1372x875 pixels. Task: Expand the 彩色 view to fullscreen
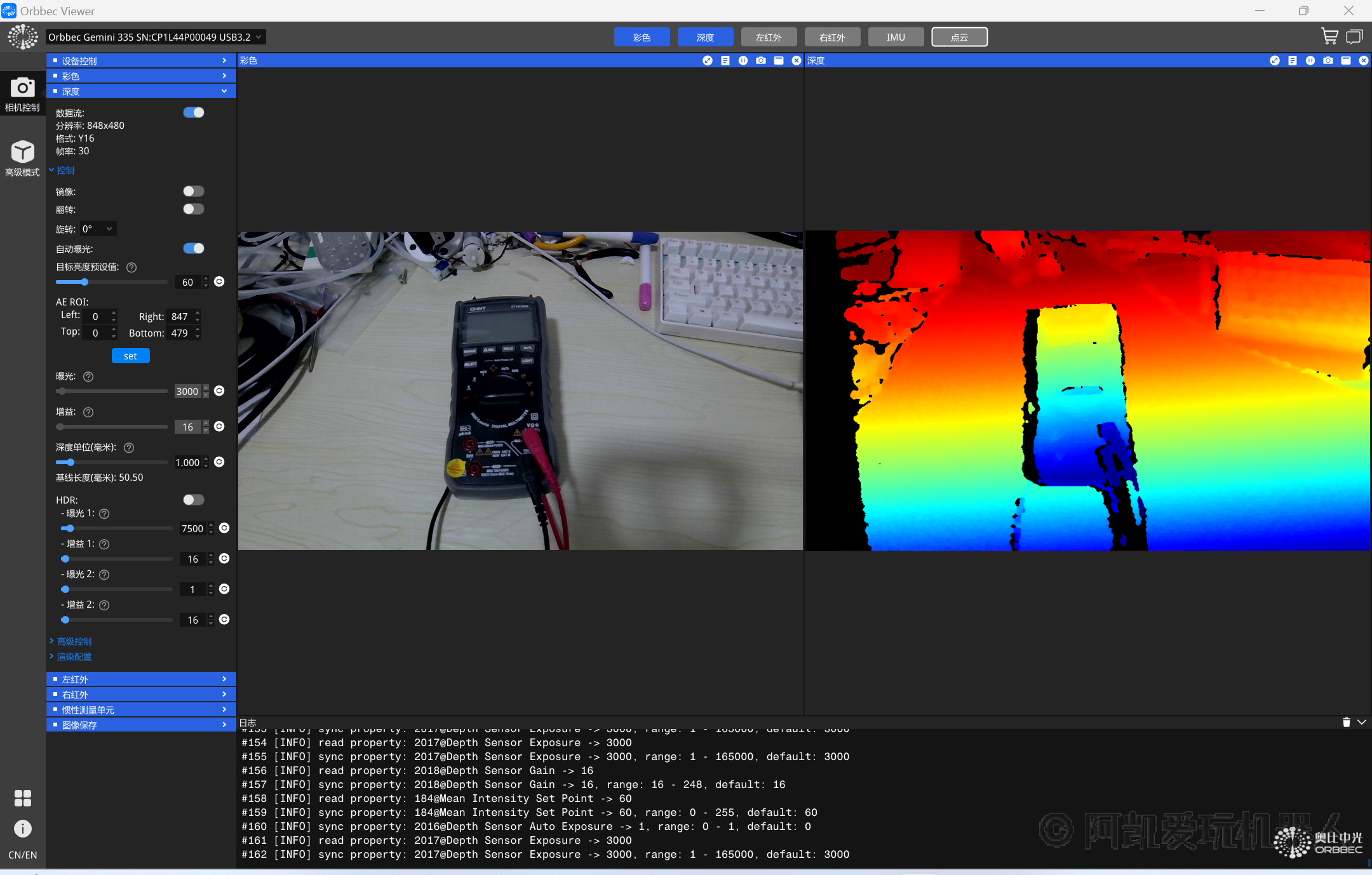(708, 60)
